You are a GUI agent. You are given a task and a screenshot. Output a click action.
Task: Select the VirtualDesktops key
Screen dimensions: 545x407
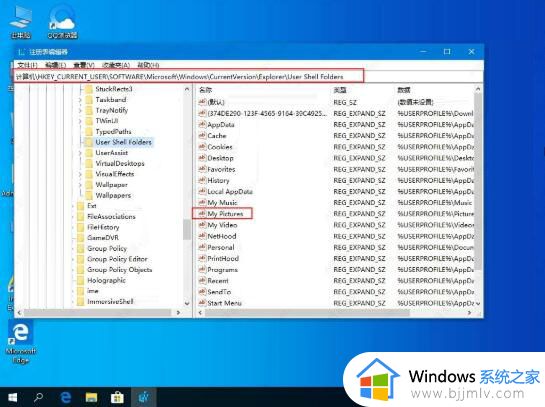(120, 163)
